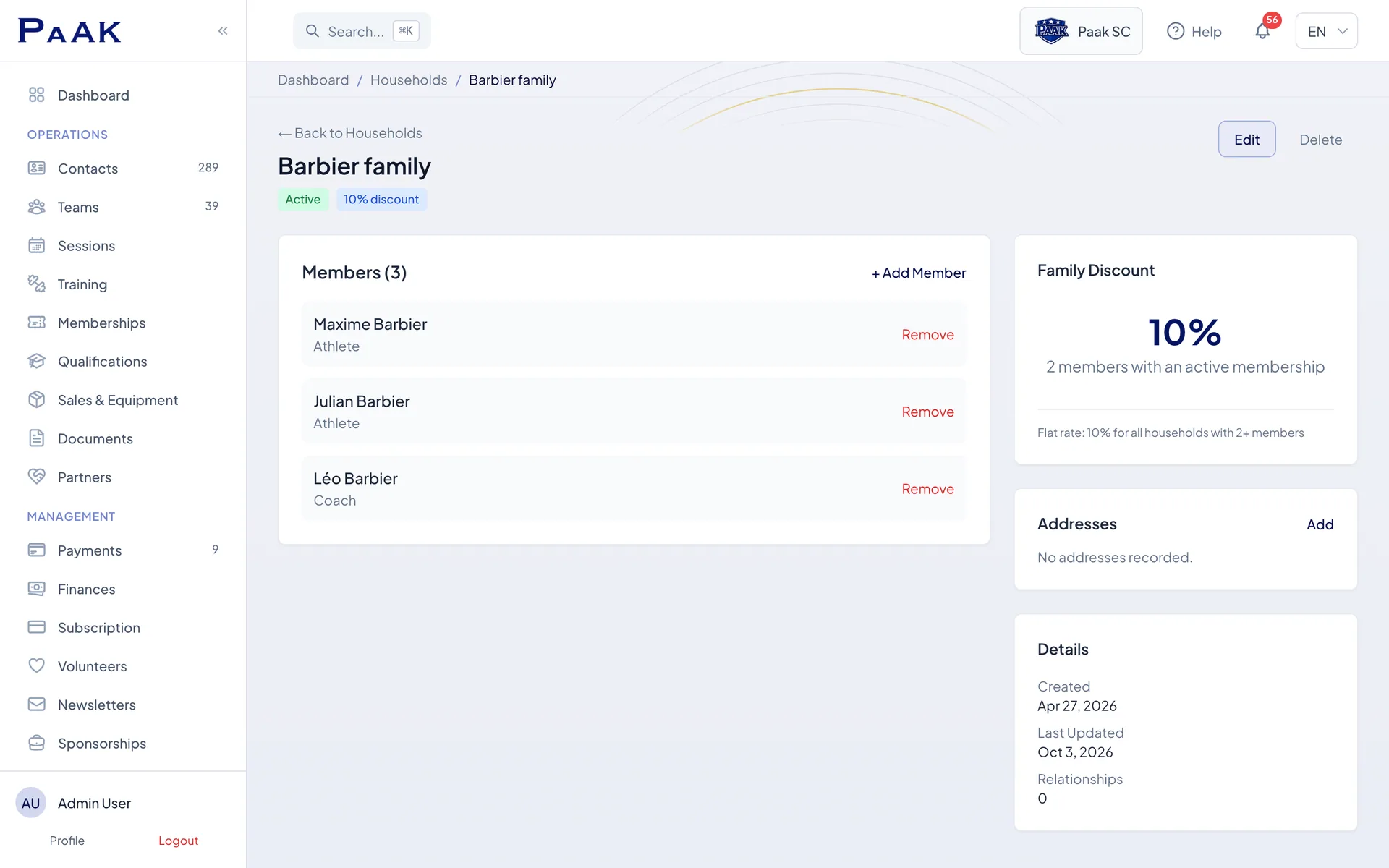Click the AU user avatar
This screenshot has height=868, width=1389.
pyautogui.click(x=31, y=803)
